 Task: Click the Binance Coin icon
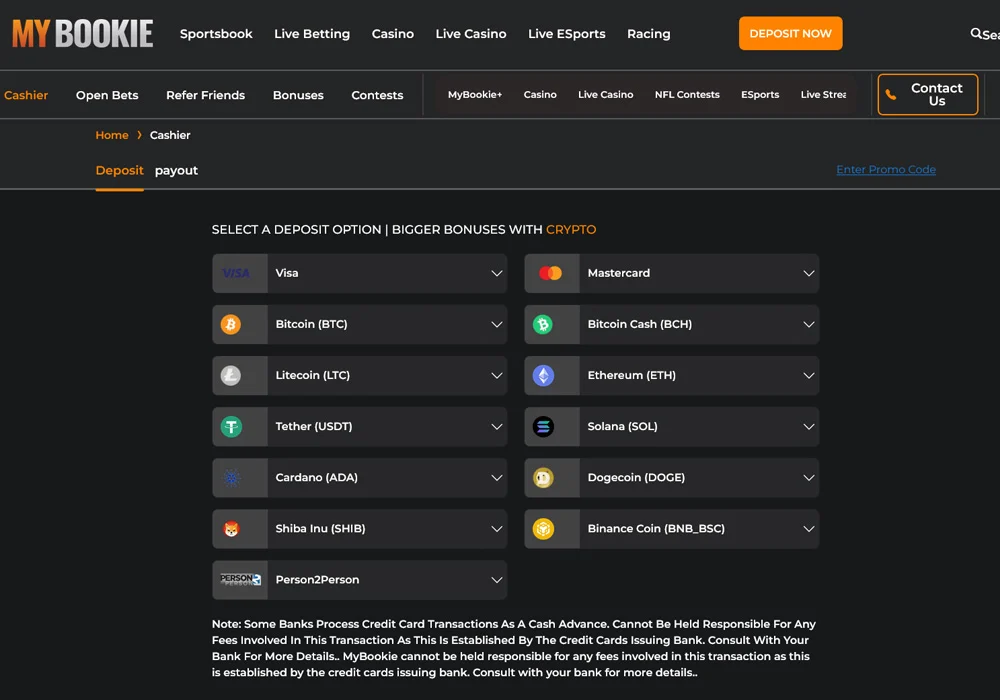pyautogui.click(x=543, y=529)
